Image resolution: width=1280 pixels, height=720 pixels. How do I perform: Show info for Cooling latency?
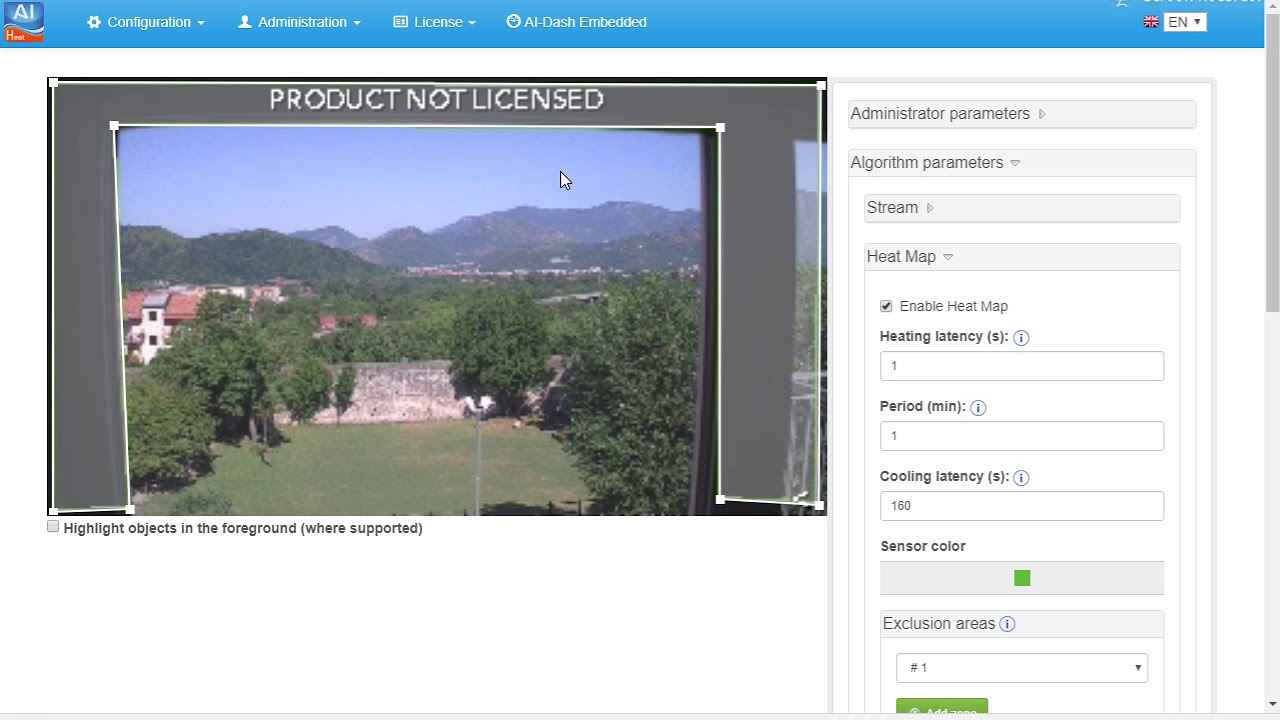click(x=1021, y=478)
